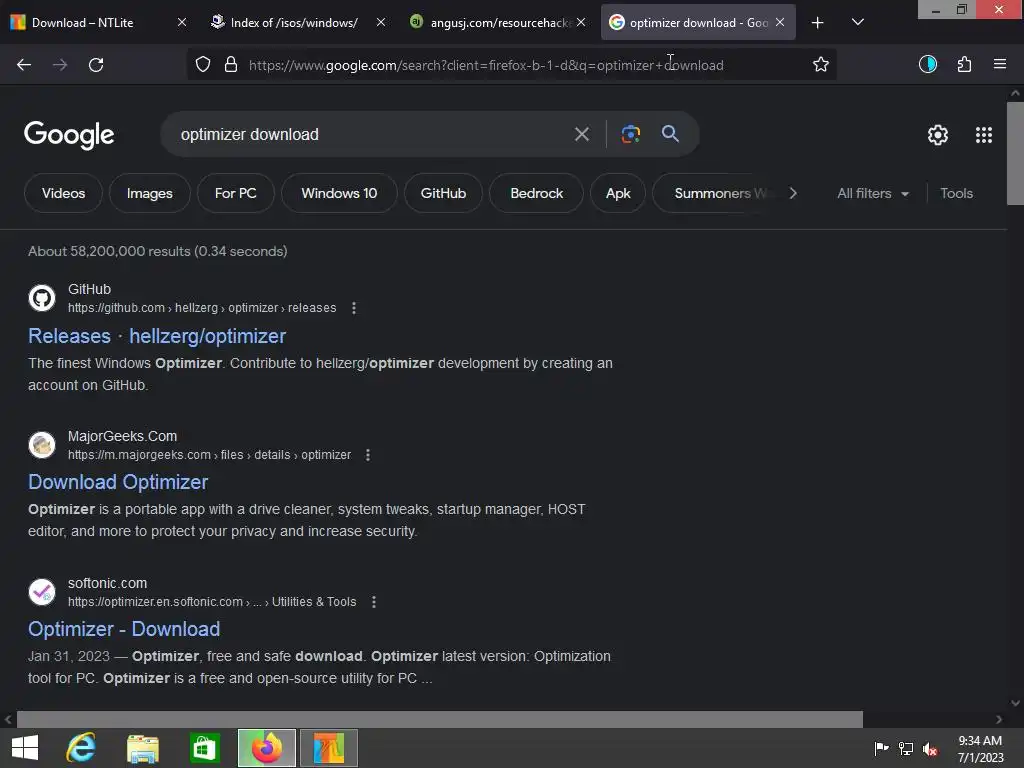The image size is (1024, 768).
Task: Open Releases · hellzerg/optimizer link
Action: point(157,336)
